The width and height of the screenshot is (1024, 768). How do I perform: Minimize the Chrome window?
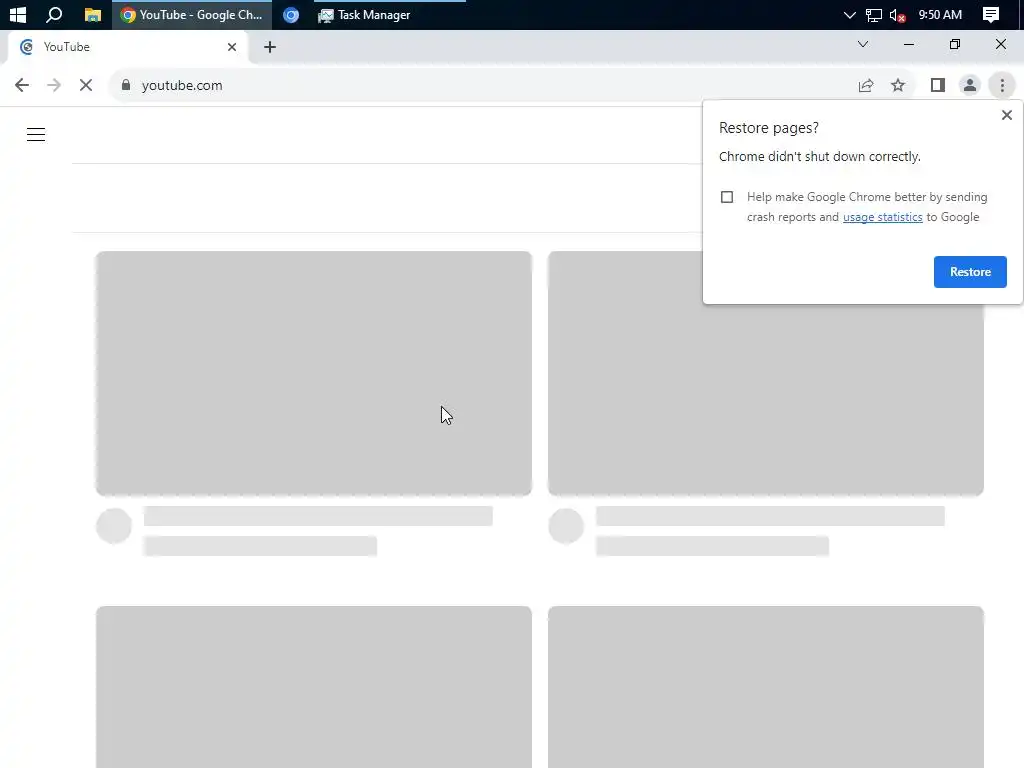(x=908, y=44)
